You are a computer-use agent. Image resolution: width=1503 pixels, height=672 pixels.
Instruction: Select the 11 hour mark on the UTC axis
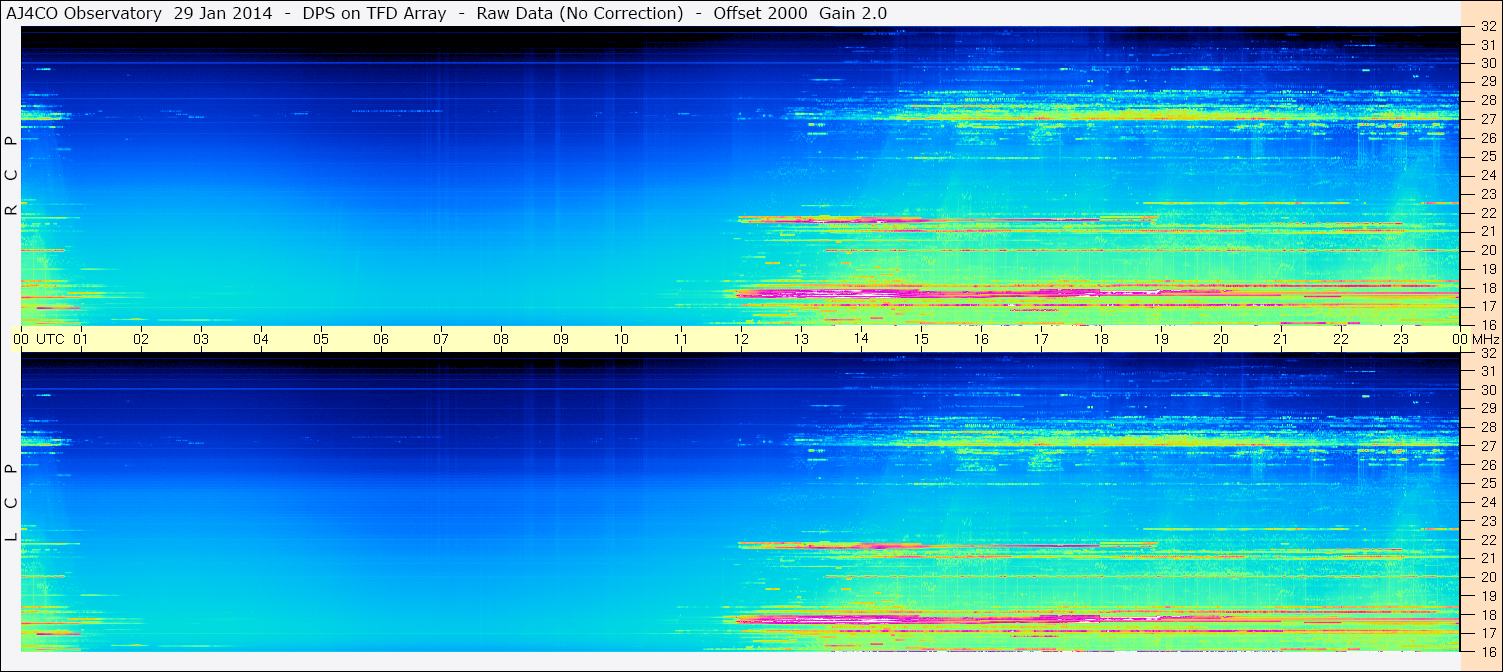pos(681,339)
